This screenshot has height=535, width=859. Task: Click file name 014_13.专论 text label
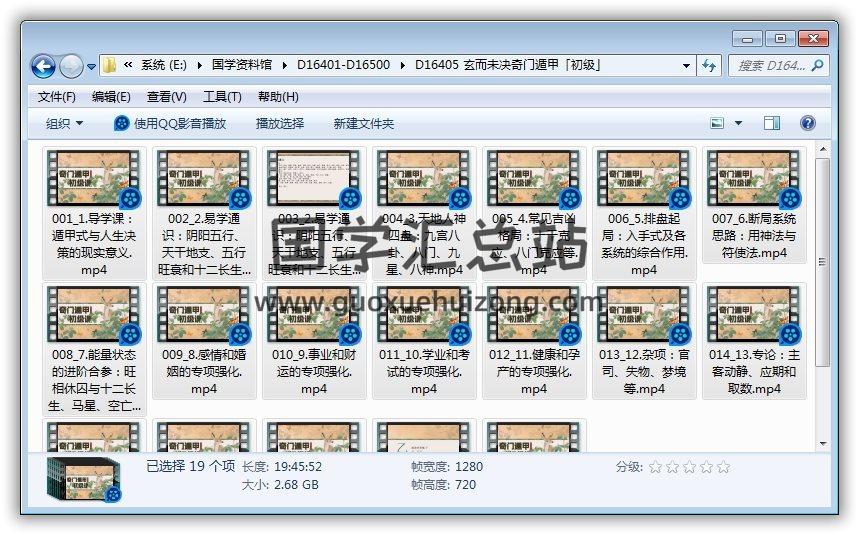pos(754,372)
